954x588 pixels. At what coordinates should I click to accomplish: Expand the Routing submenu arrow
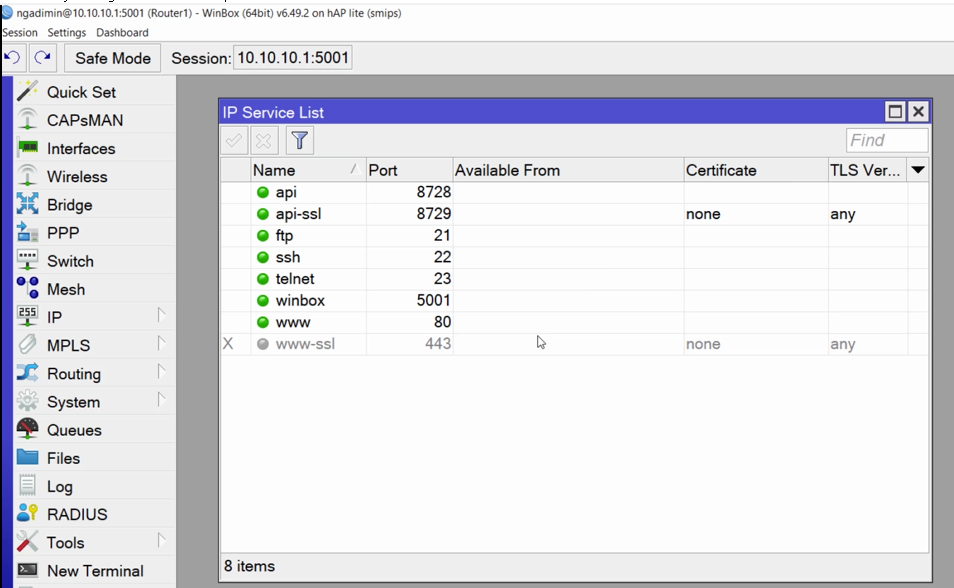coord(161,371)
